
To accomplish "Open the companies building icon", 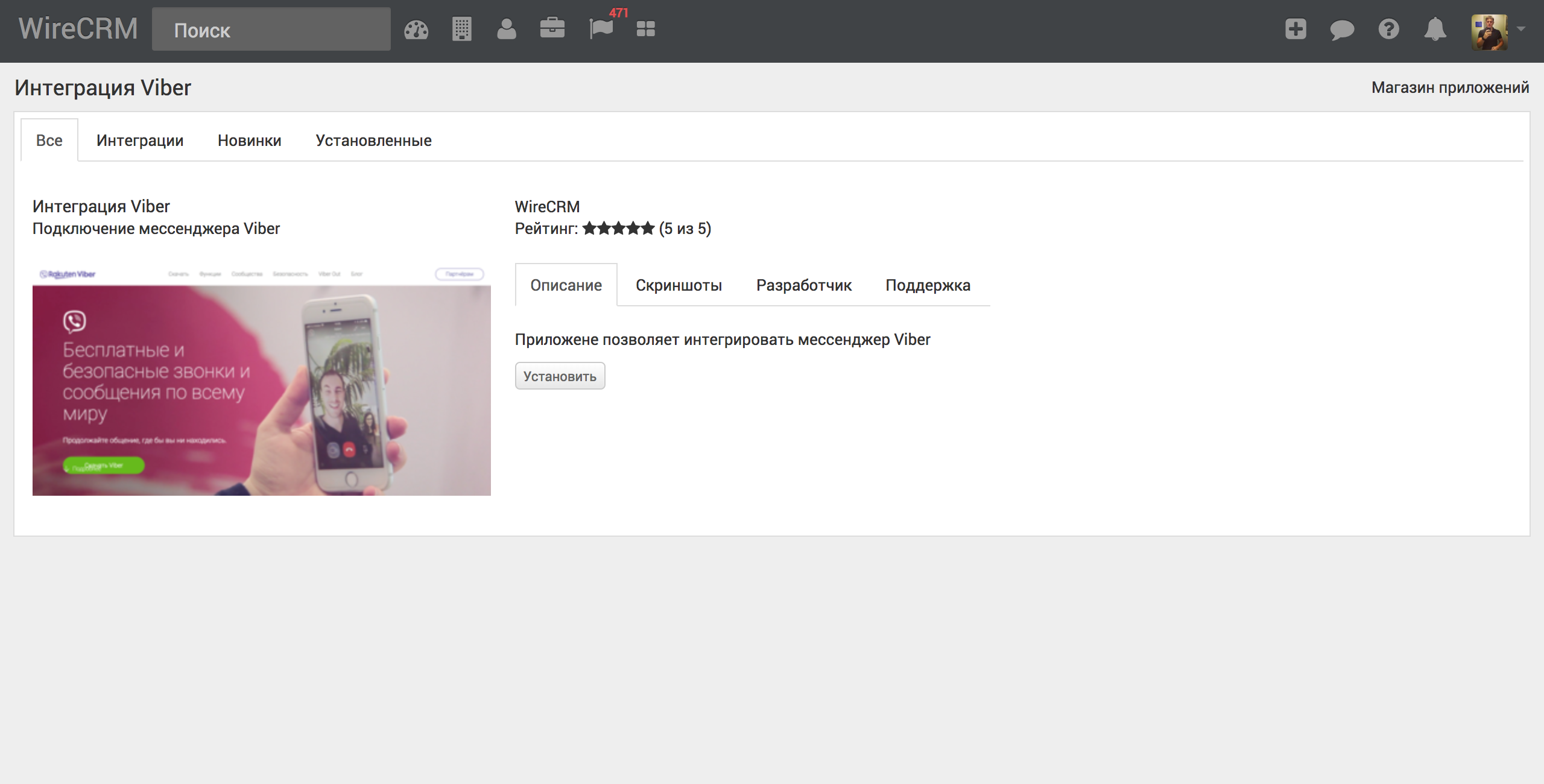I will tap(461, 29).
